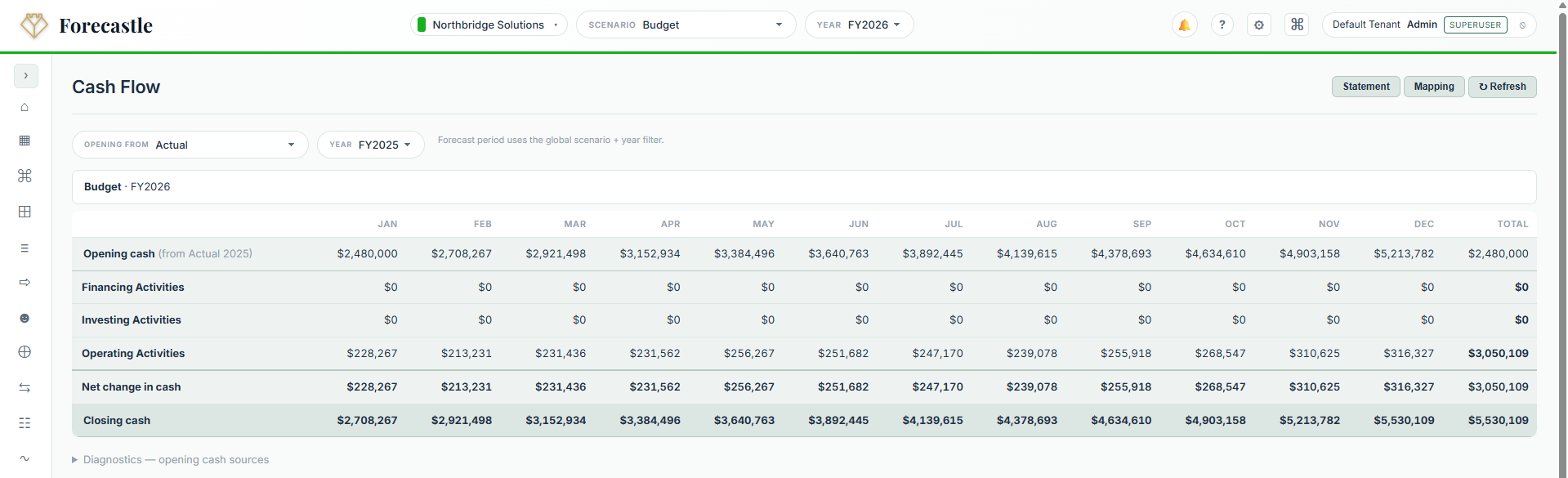The height and width of the screenshot is (478, 1568).
Task: Click Closing cash March value $3,152,934
Action: [x=556, y=420]
